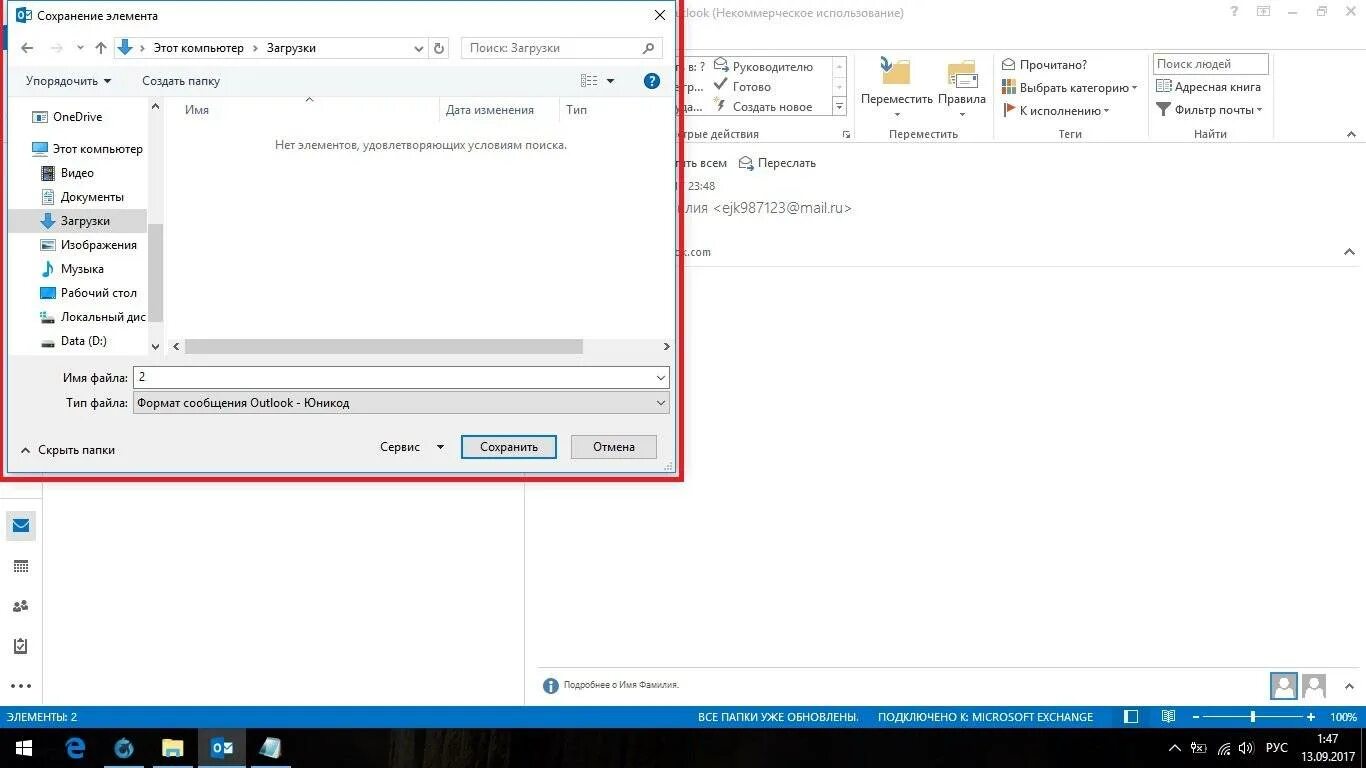
Task: Open the Windows Start menu
Action: point(24,748)
